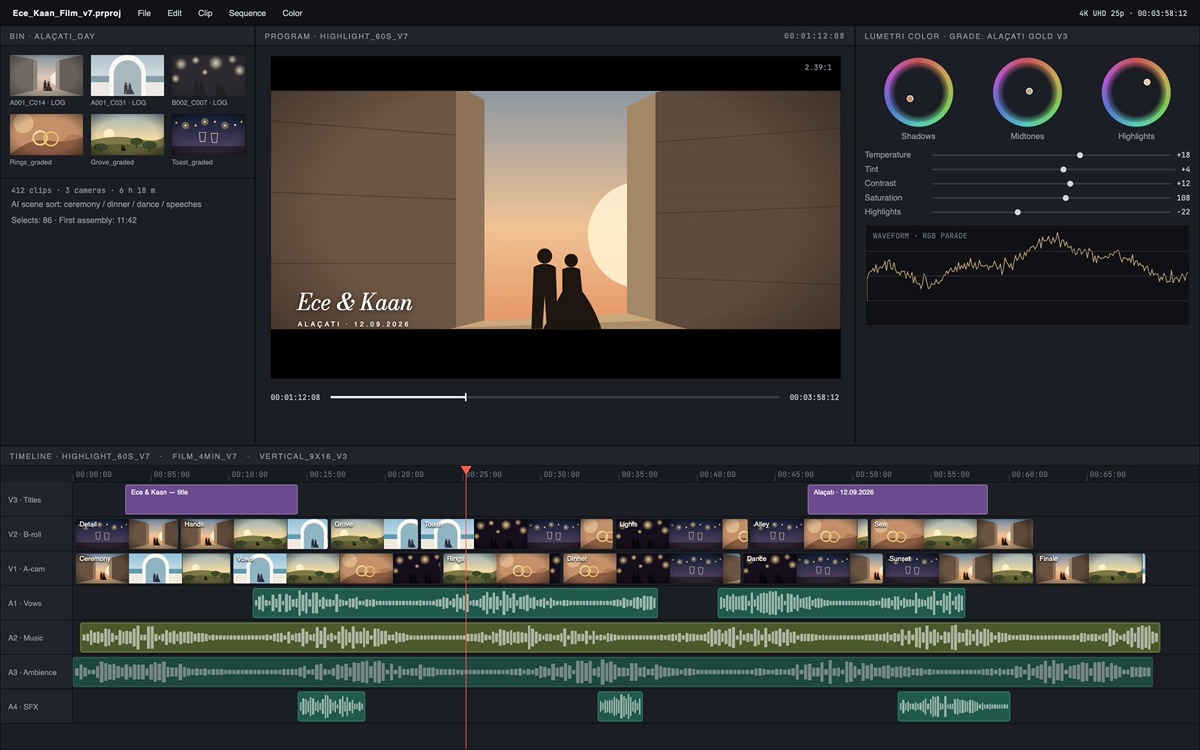Click the 4K UHD 25p format readout
1200x750 pixels.
point(1106,13)
